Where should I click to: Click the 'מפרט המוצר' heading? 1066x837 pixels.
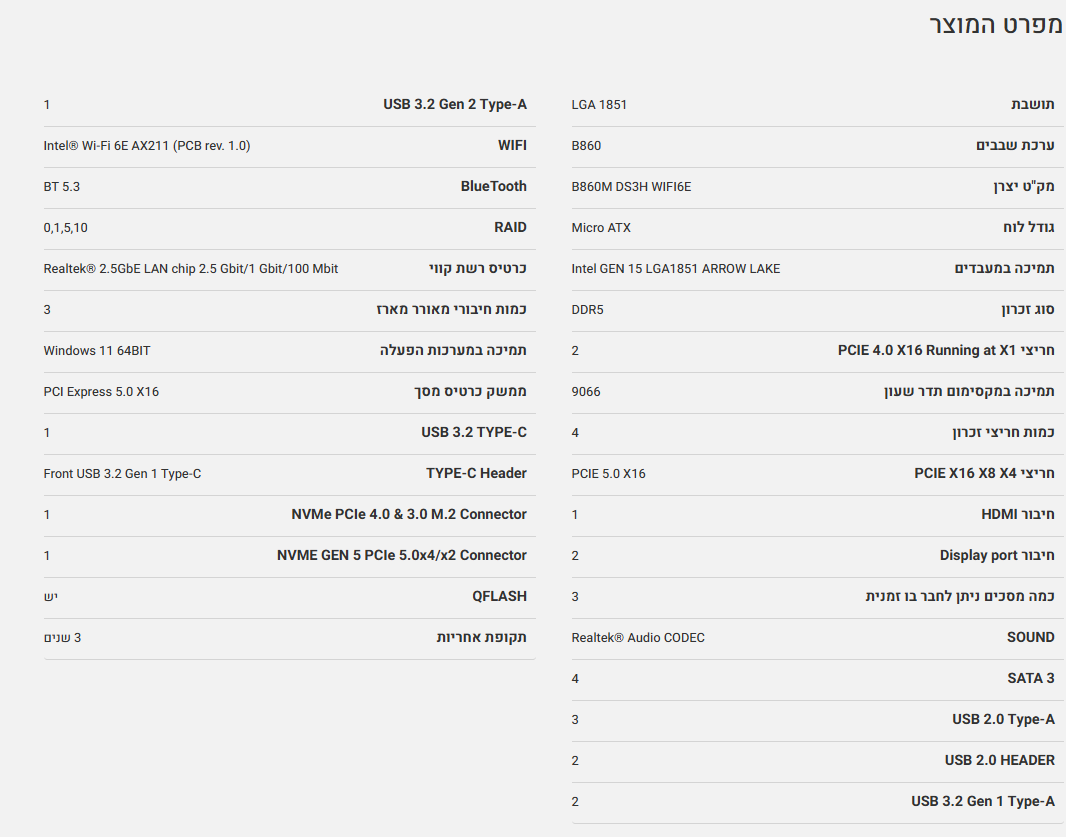[995, 26]
